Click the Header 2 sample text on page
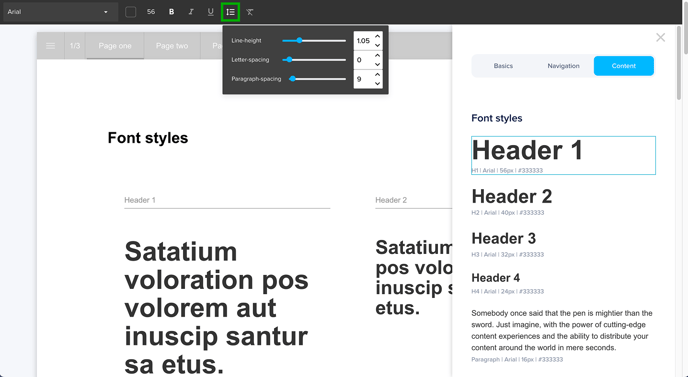The height and width of the screenshot is (377, 688). [414, 278]
